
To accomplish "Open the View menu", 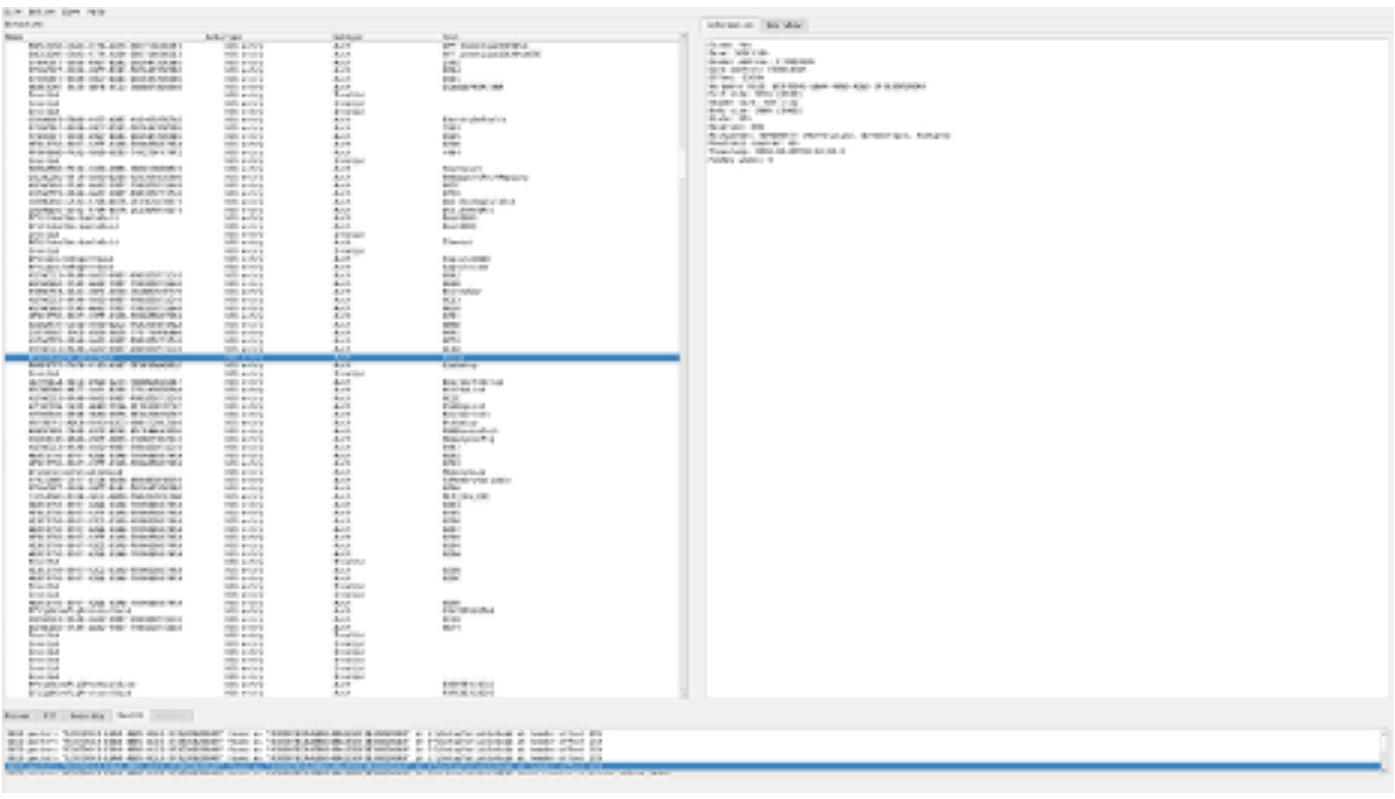I will 71,11.
